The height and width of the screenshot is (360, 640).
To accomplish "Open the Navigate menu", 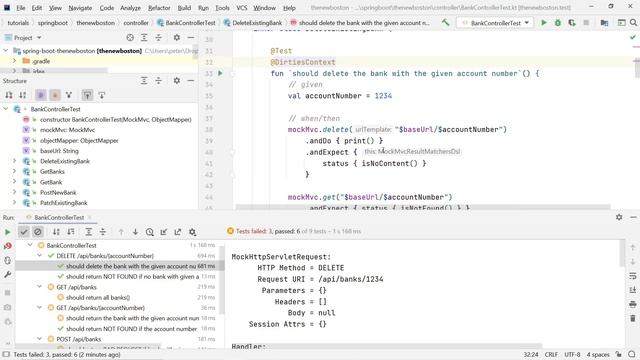I will coord(80,8).
